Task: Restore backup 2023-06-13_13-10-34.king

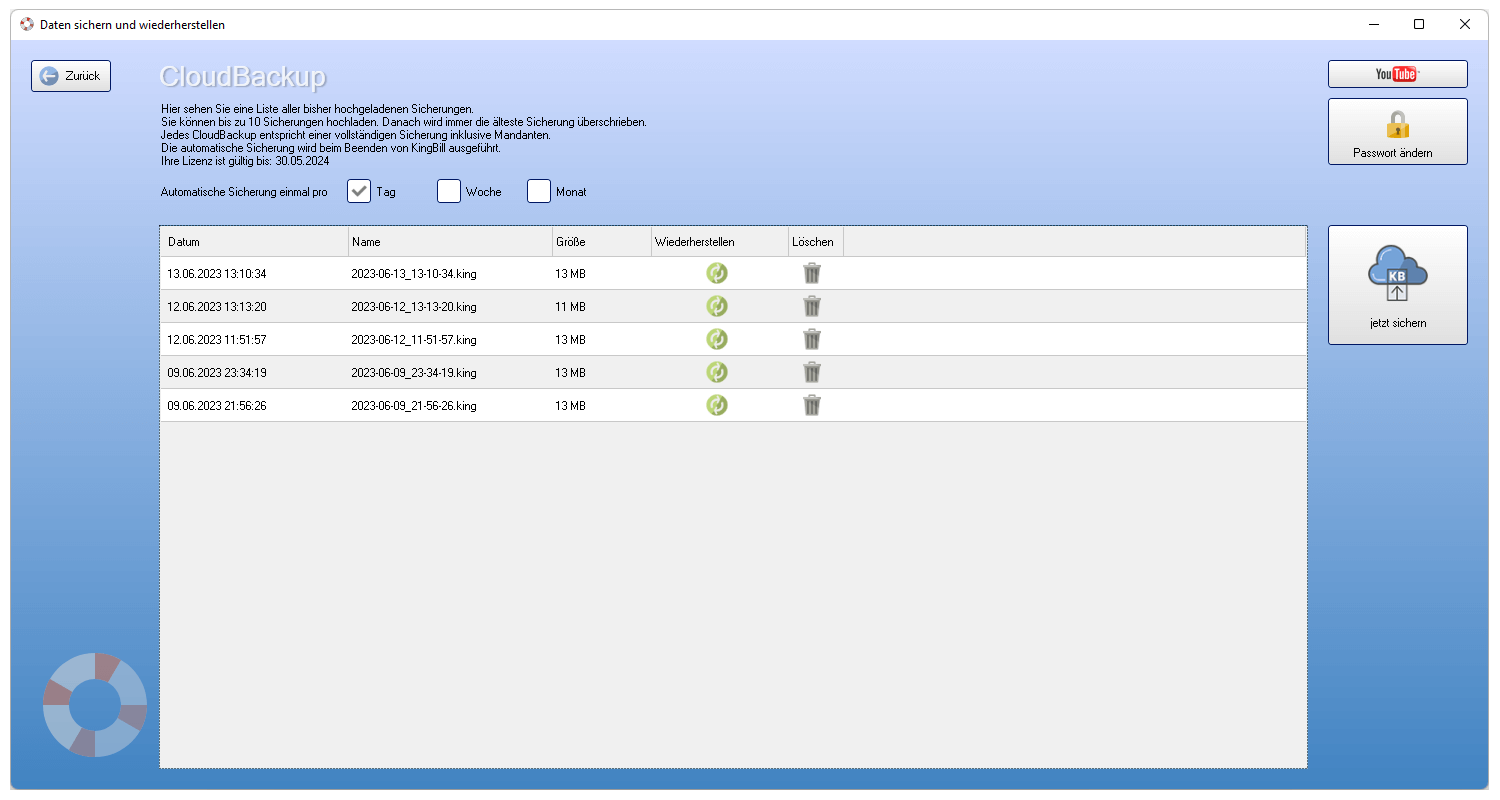Action: click(x=716, y=272)
